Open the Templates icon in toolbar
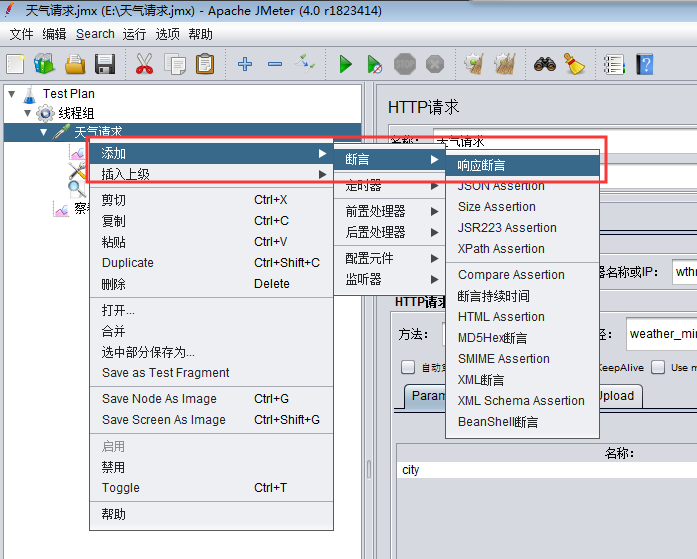 click(x=44, y=64)
